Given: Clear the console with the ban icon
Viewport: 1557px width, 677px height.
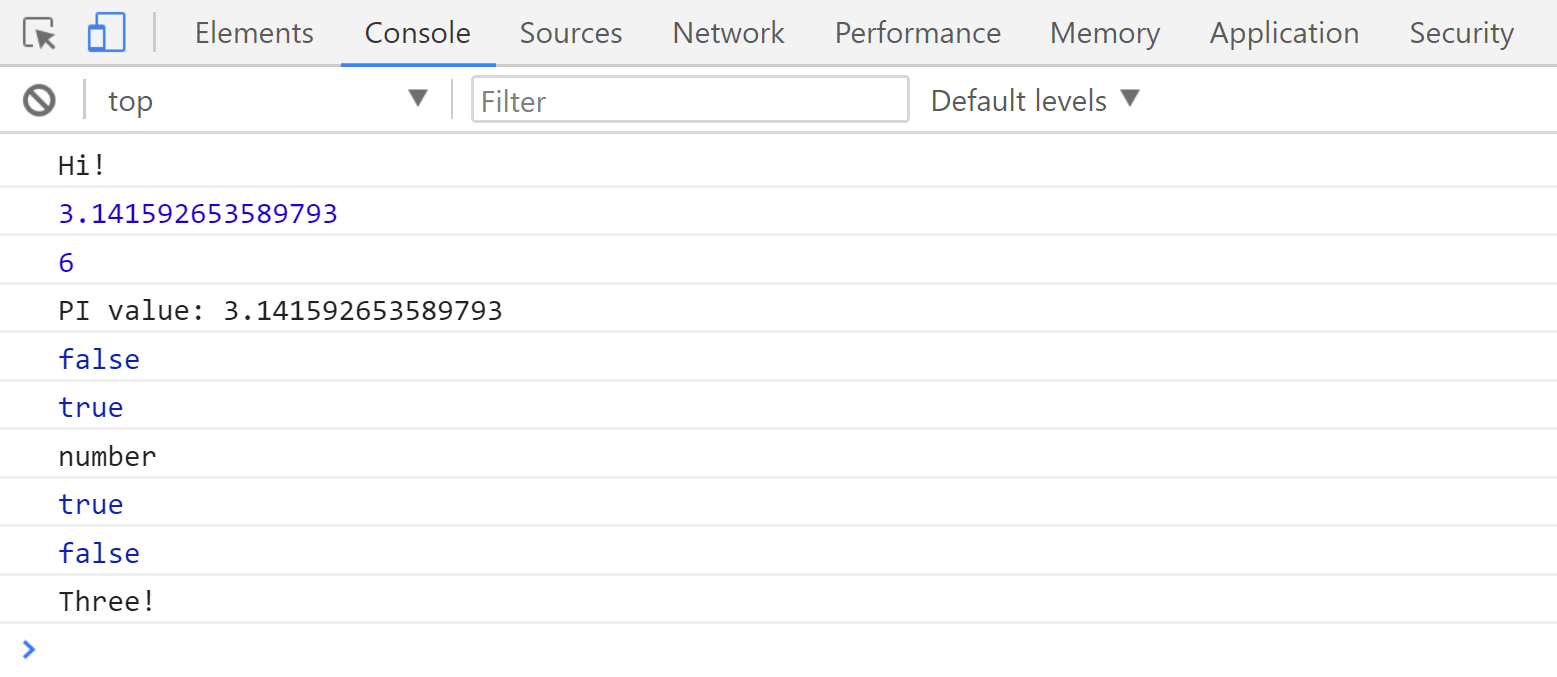Looking at the screenshot, I should pyautogui.click(x=40, y=100).
